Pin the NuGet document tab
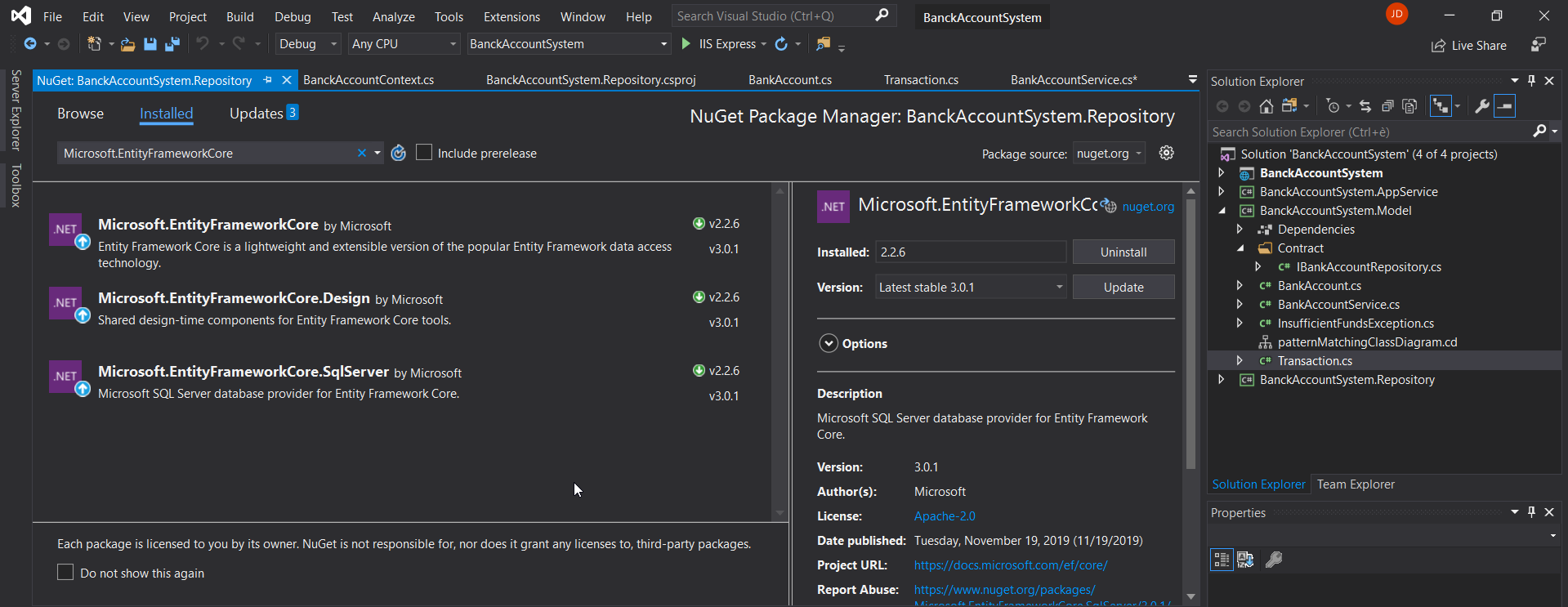Screen dimensions: 1568x607 coord(267,80)
